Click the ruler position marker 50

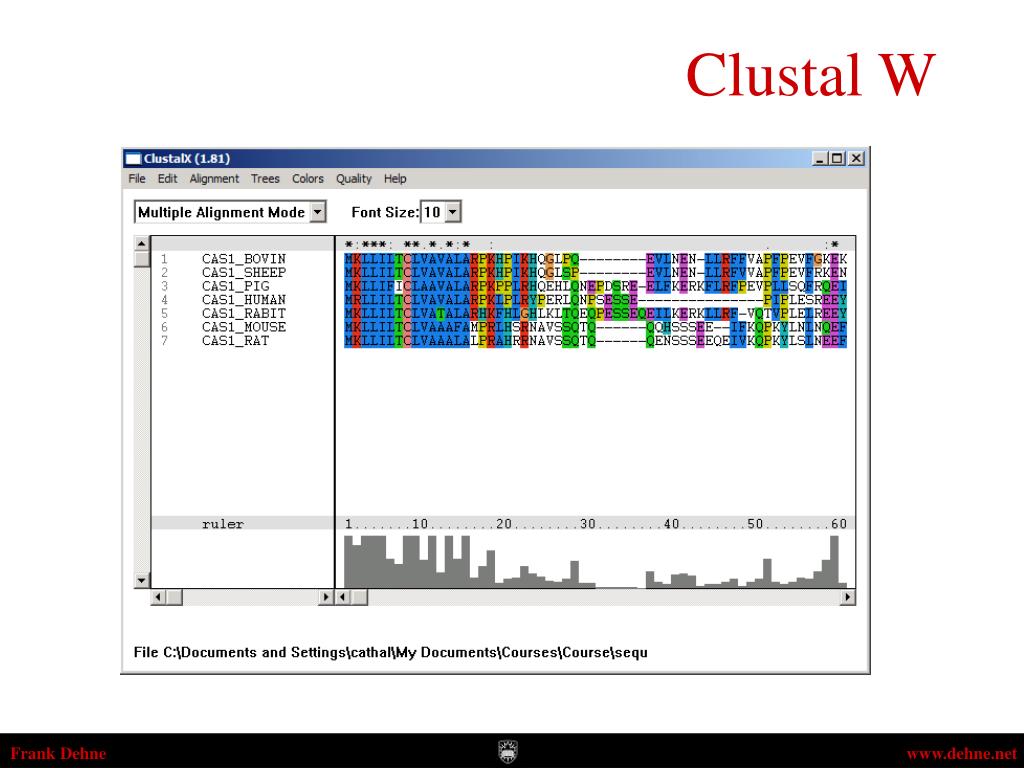tap(755, 524)
